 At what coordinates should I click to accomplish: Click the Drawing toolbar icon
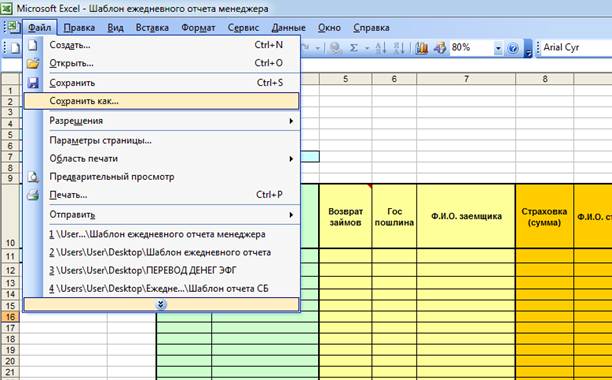pos(440,48)
